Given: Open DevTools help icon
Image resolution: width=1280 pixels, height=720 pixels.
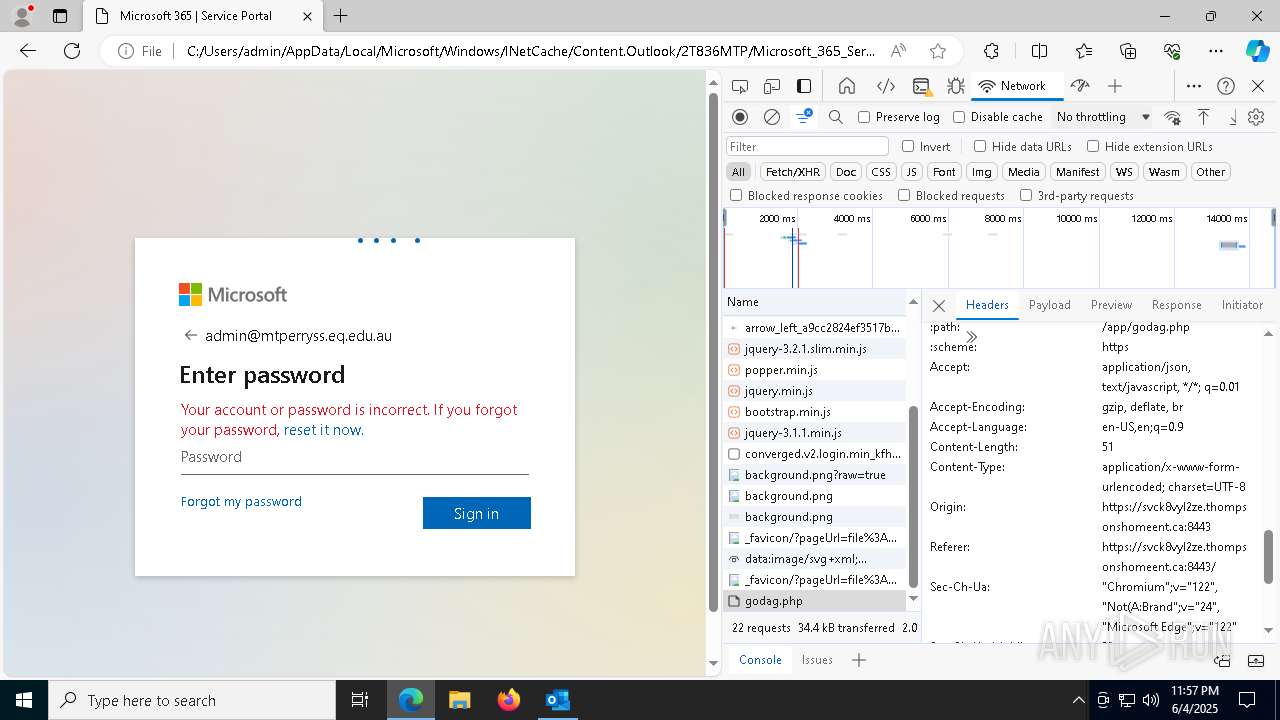Looking at the screenshot, I should tap(1226, 86).
